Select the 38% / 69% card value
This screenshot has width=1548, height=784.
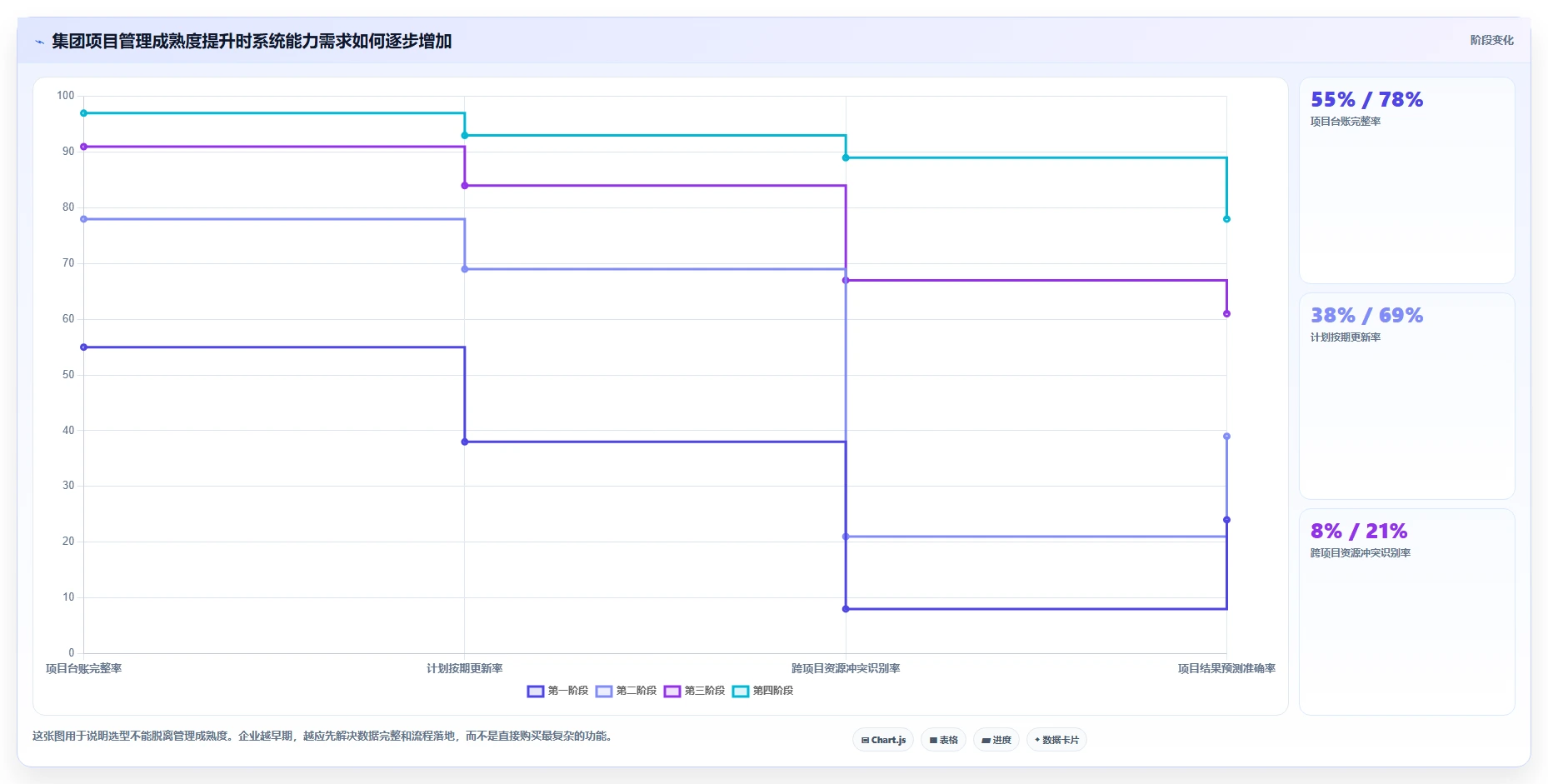(1366, 316)
